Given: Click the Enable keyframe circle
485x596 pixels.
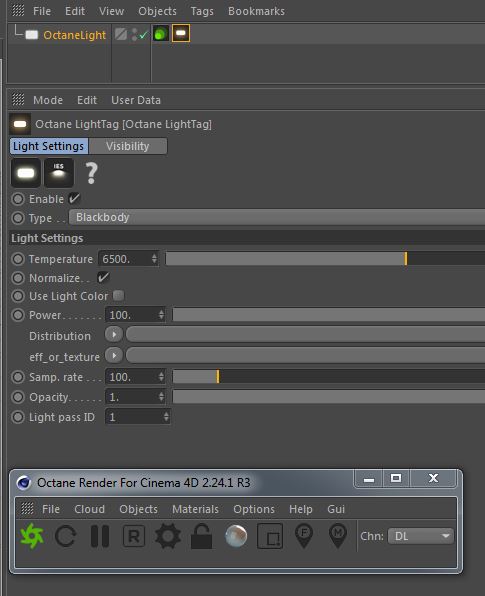Looking at the screenshot, I should tap(18, 199).
